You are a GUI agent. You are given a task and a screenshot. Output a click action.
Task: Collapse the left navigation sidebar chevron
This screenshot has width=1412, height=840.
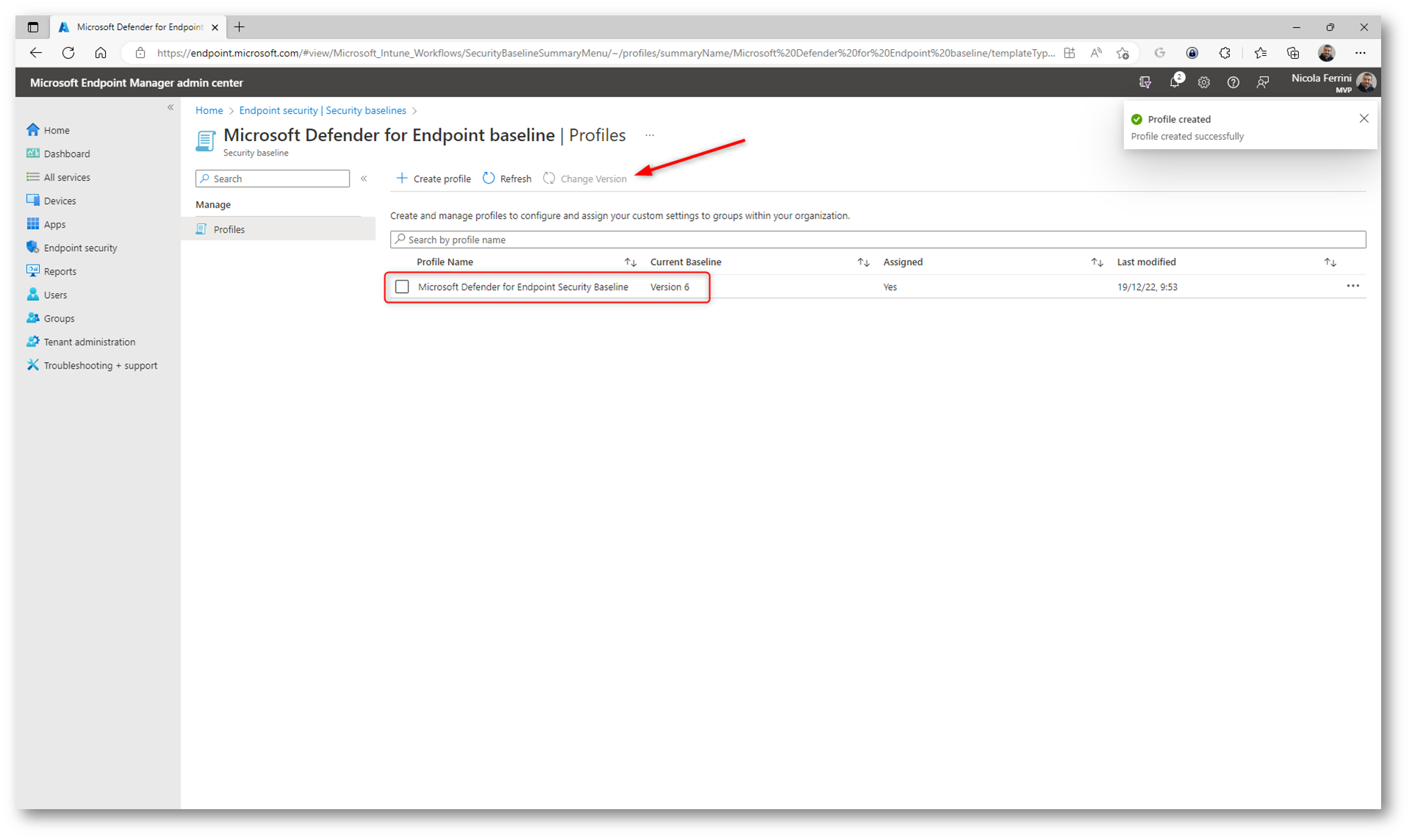(170, 108)
